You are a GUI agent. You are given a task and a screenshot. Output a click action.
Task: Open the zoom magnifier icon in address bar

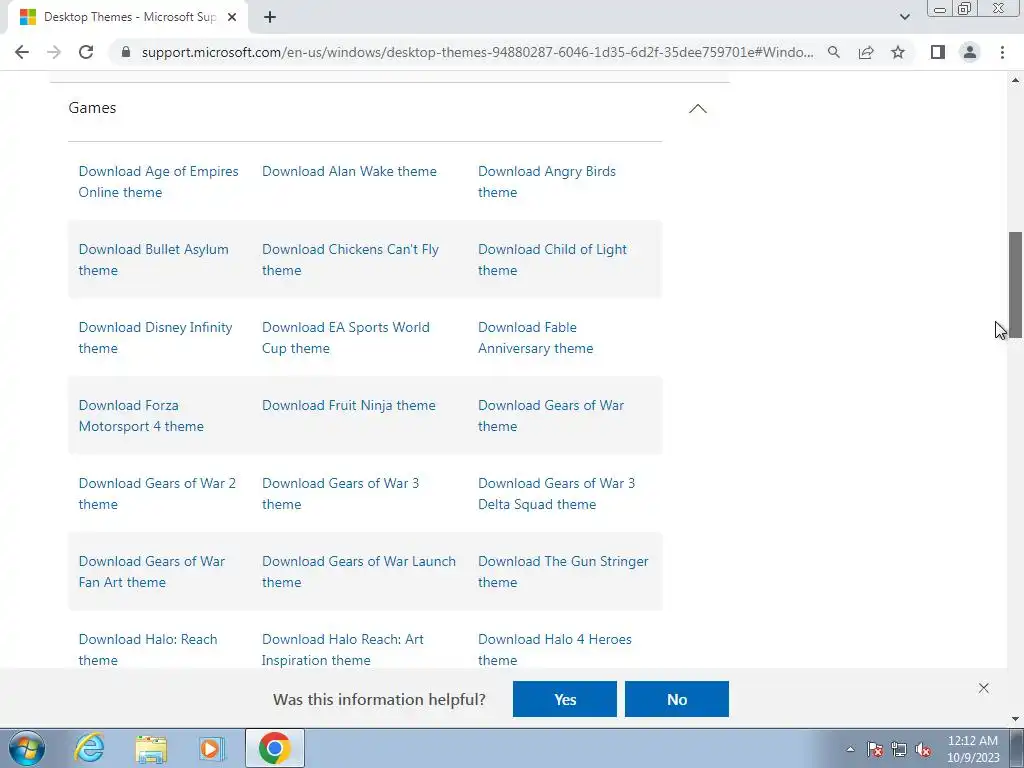coord(833,52)
